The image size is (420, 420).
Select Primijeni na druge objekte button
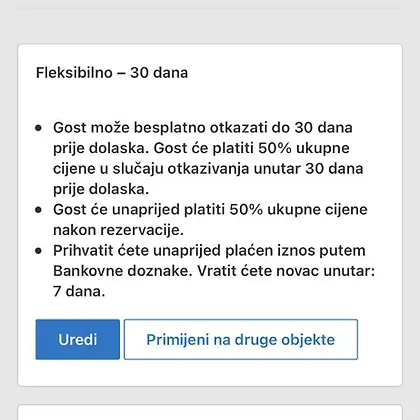pyautogui.click(x=241, y=339)
